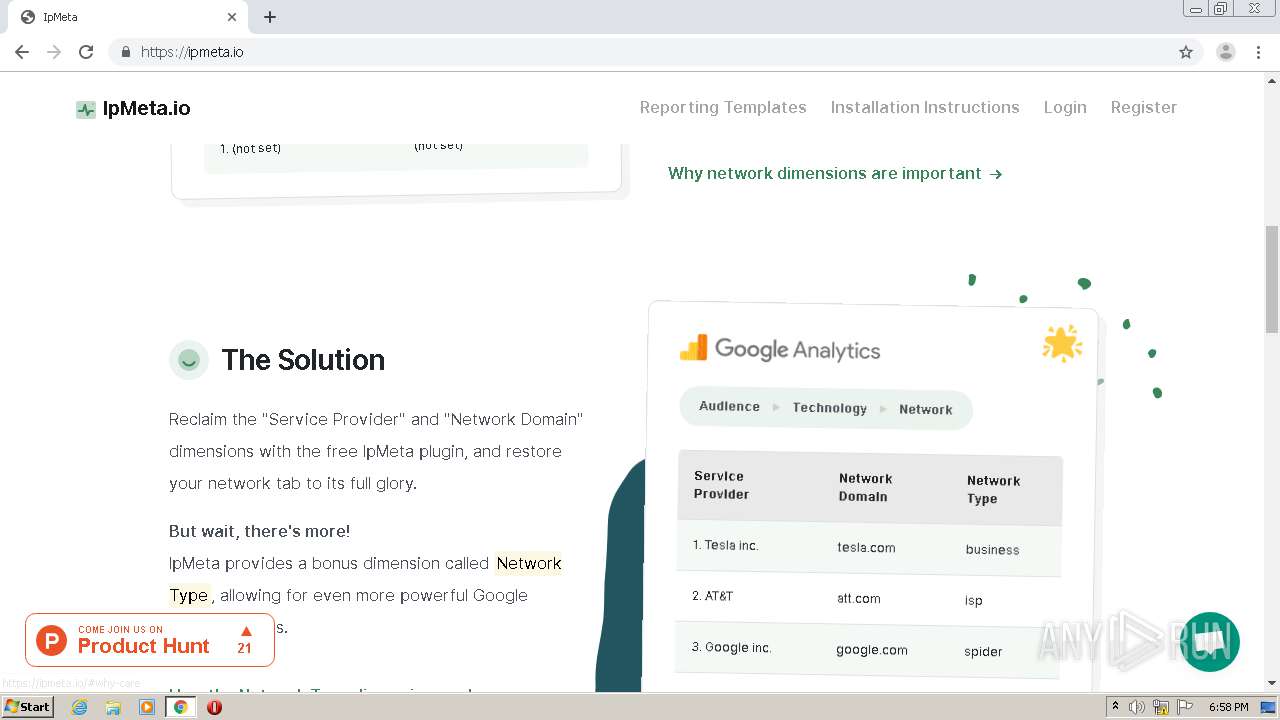1280x720 pixels.
Task: Click 'The Solution' heading
Action: point(303,360)
